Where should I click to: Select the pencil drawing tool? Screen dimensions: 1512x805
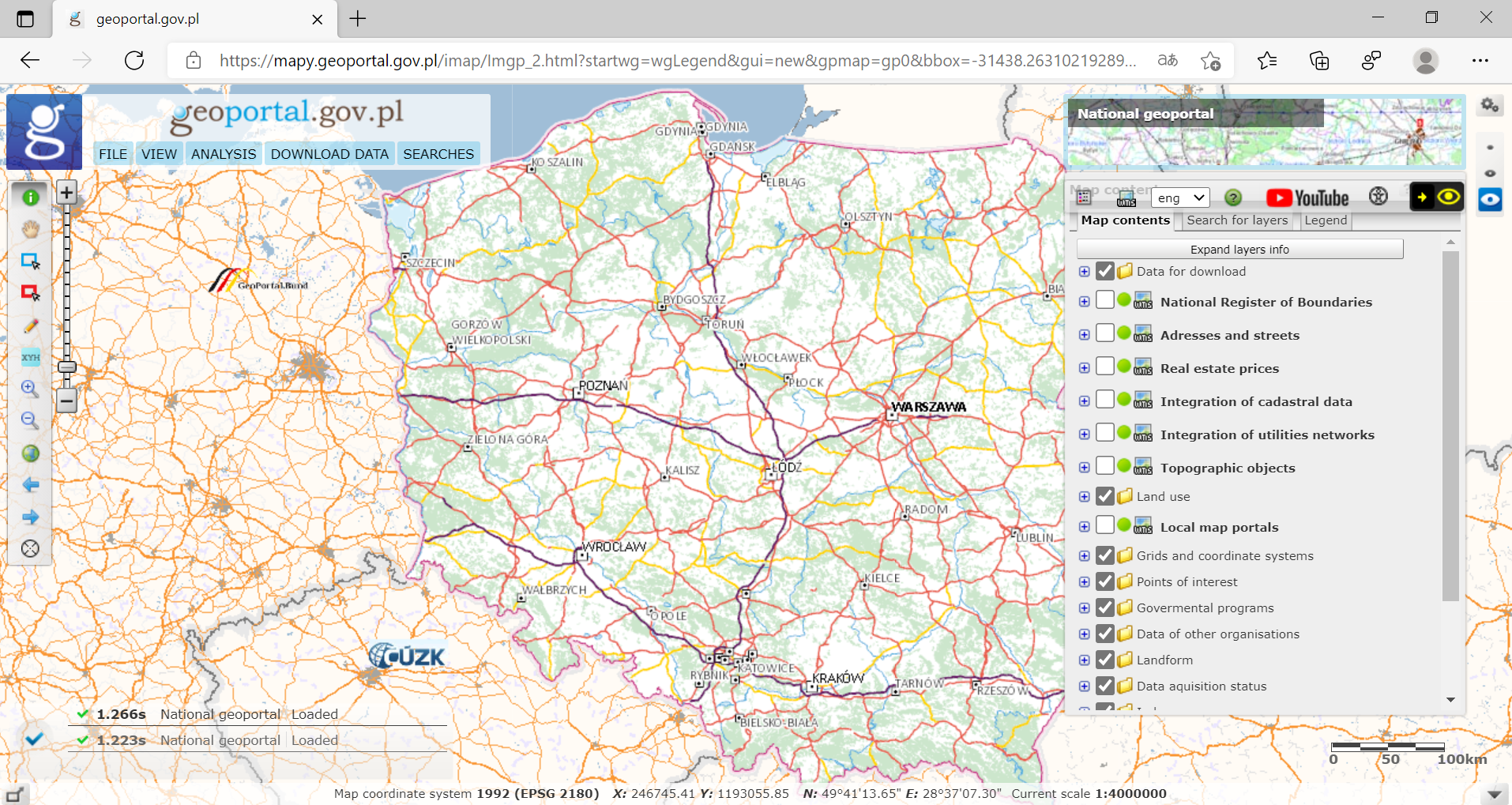30,325
